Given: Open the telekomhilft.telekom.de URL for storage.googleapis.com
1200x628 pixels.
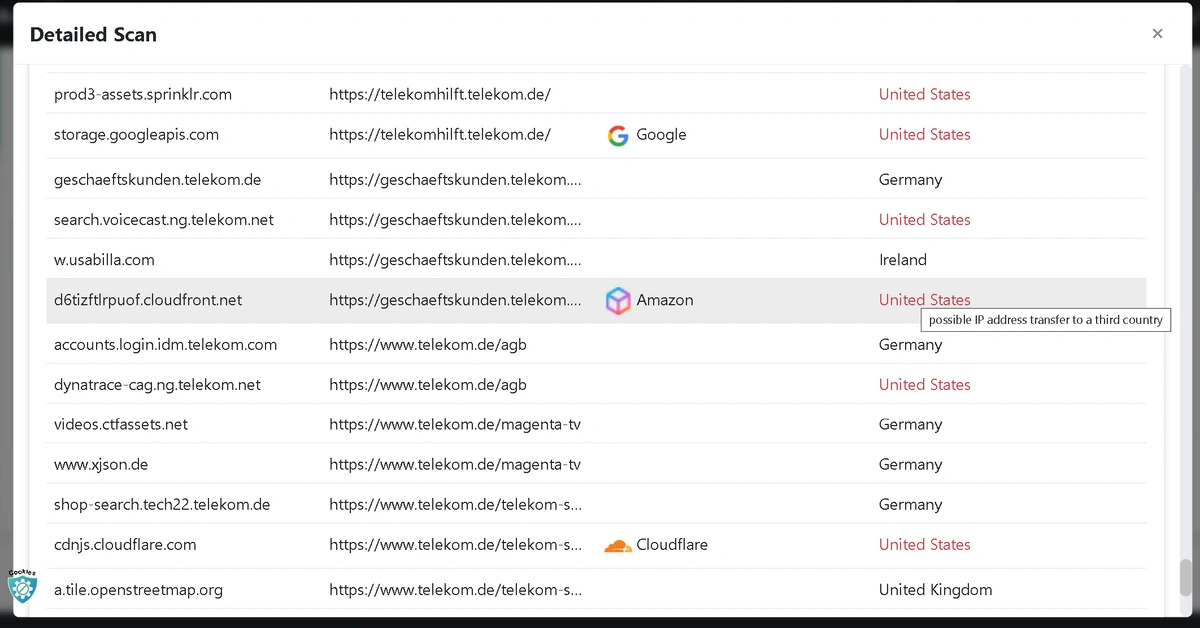Looking at the screenshot, I should (x=440, y=135).
